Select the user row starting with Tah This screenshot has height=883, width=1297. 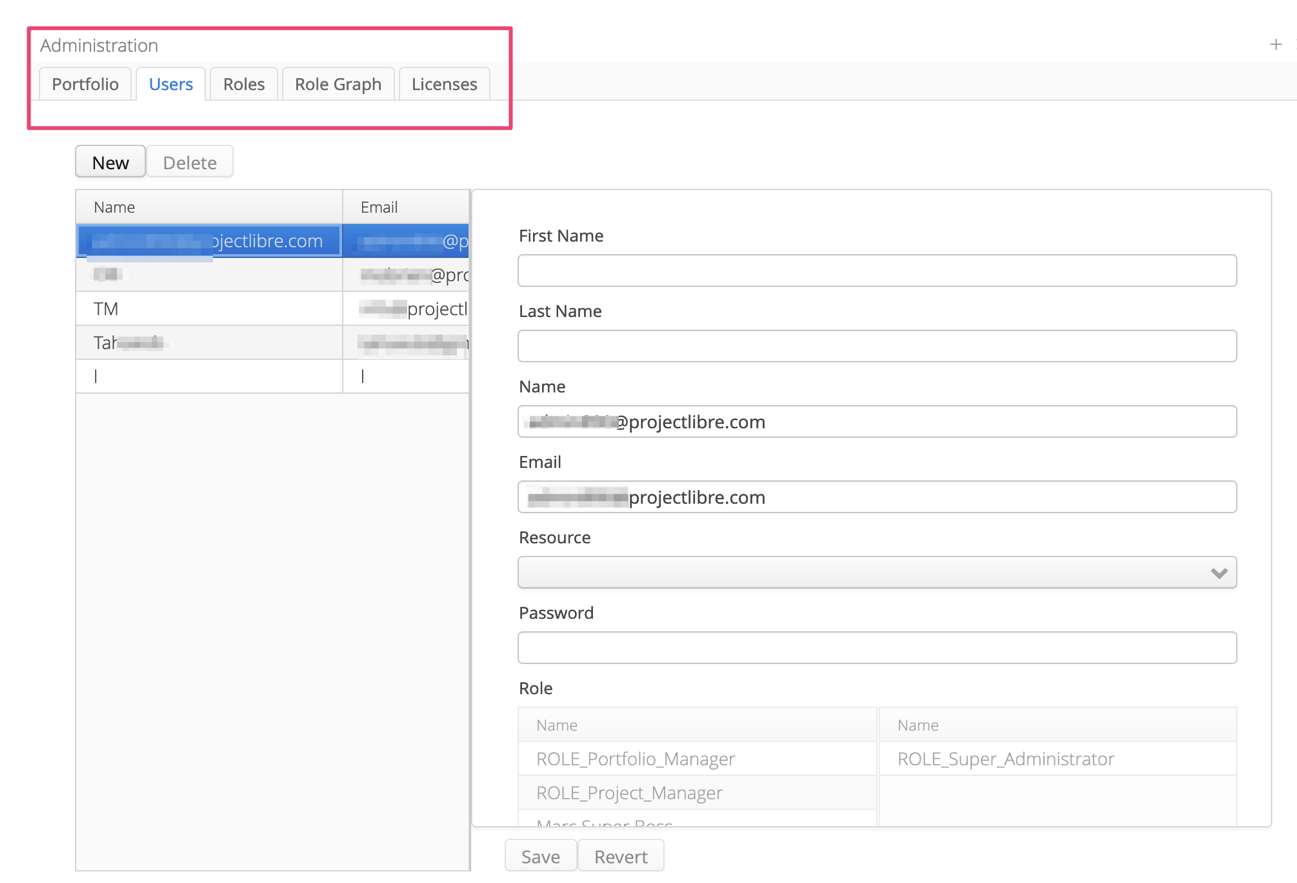tap(272, 343)
